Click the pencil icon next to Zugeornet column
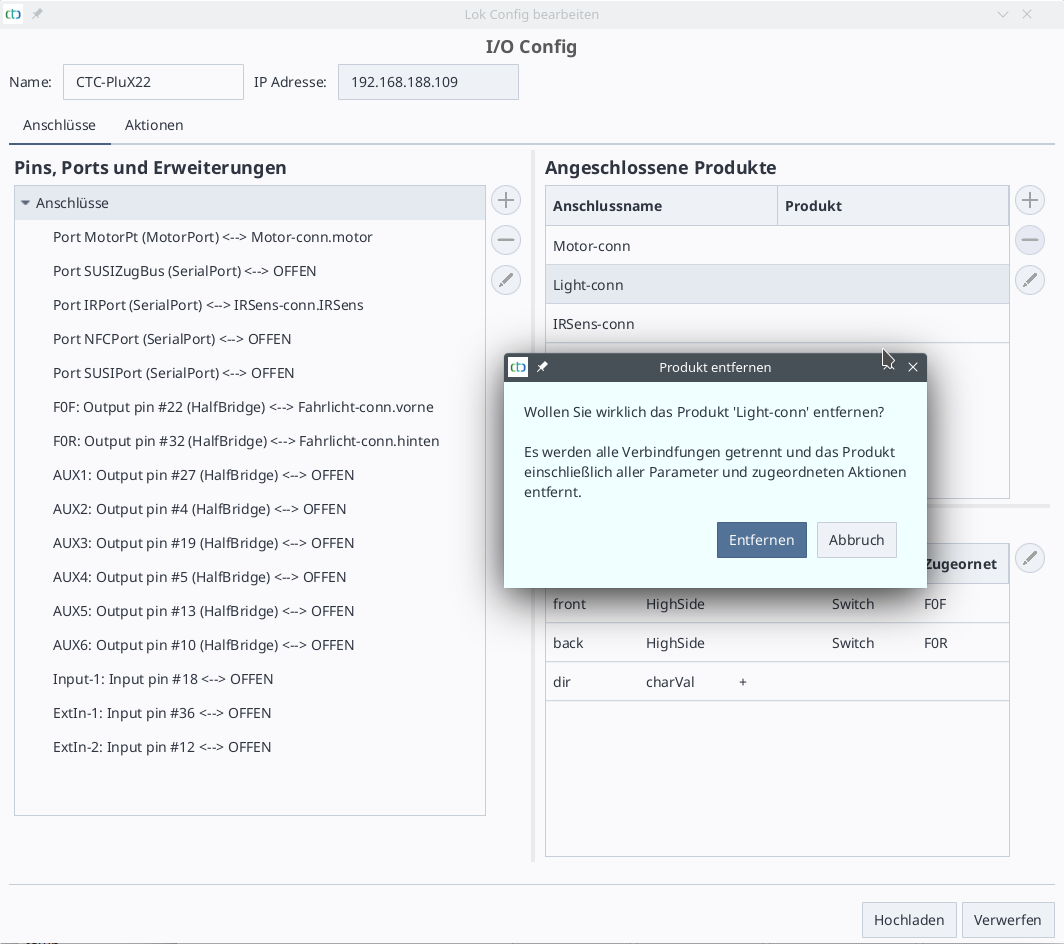 1030,558
